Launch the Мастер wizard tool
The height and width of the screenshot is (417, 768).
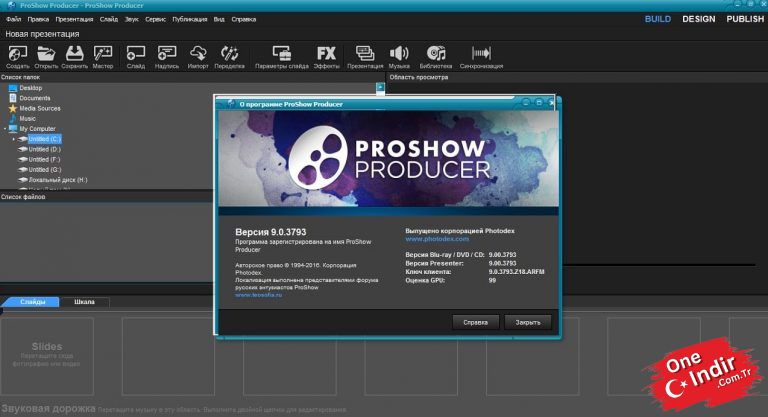point(103,57)
